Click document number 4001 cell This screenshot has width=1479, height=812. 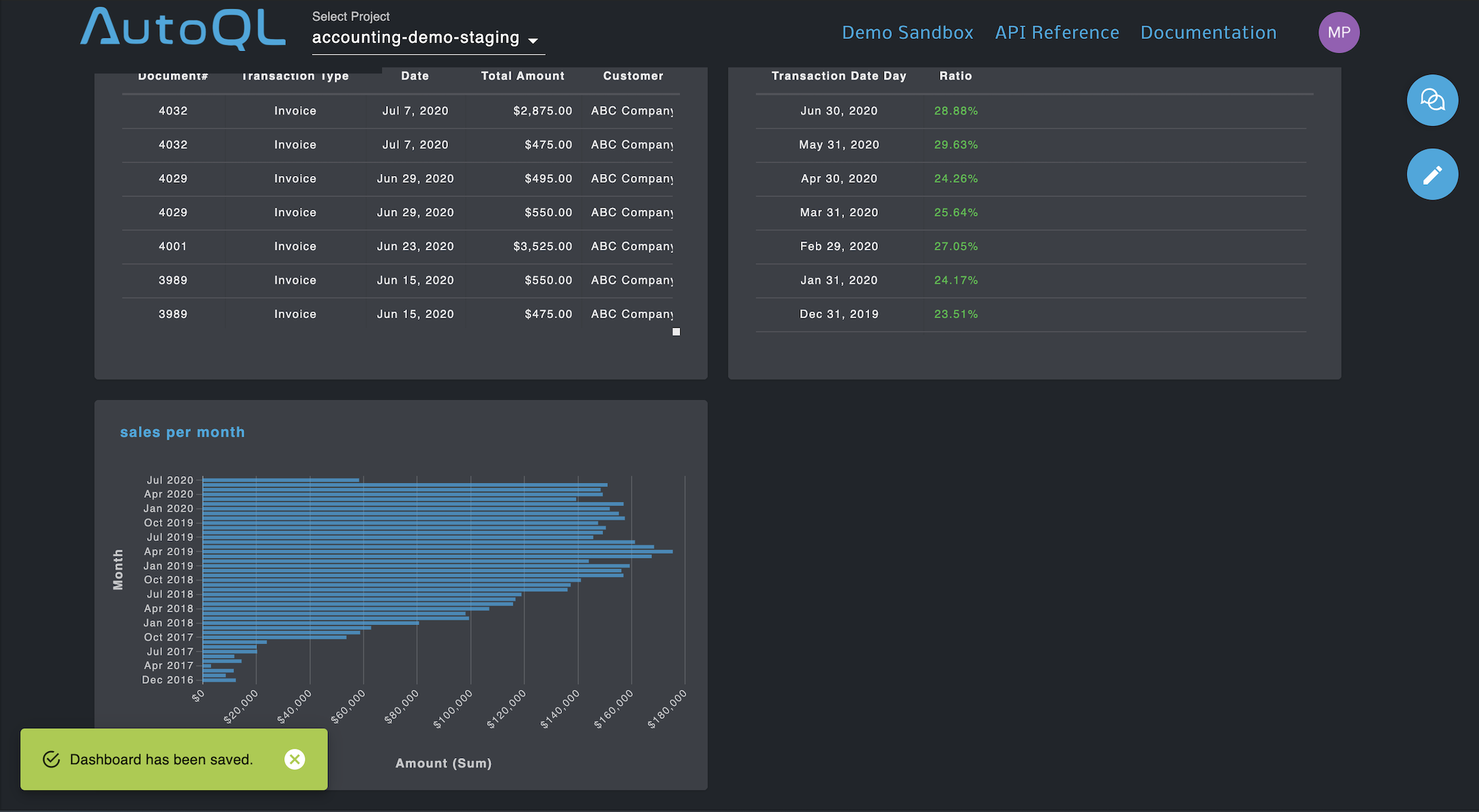(x=173, y=246)
